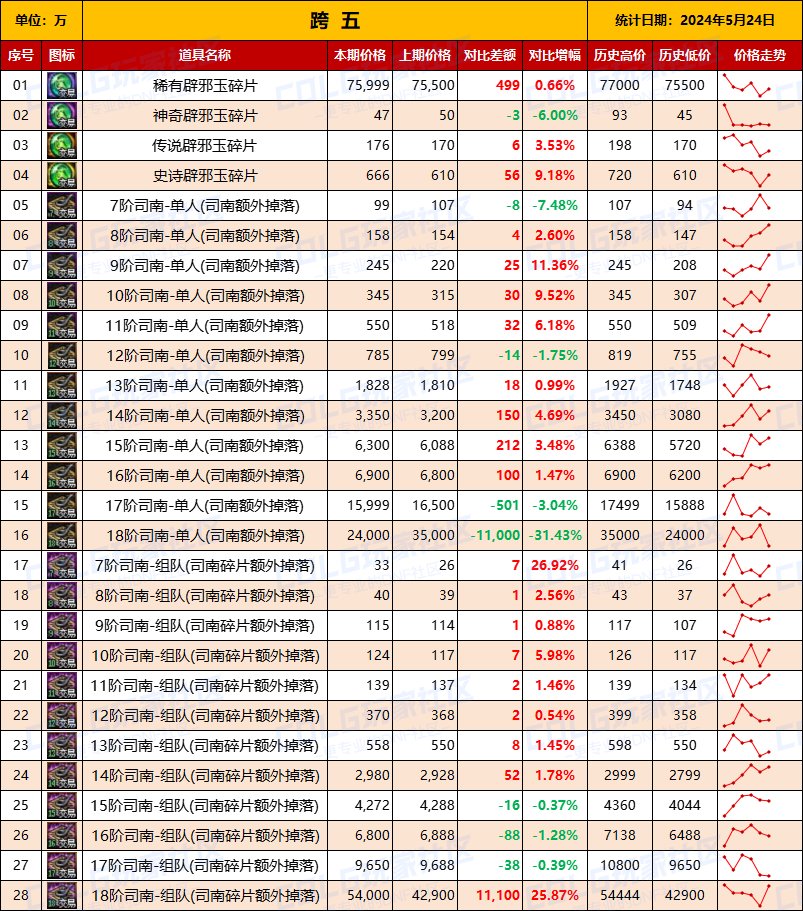The height and width of the screenshot is (911, 803).
Task: Click the item name 18阶司南-单人(司南额外掉落)
Action: tap(205, 536)
